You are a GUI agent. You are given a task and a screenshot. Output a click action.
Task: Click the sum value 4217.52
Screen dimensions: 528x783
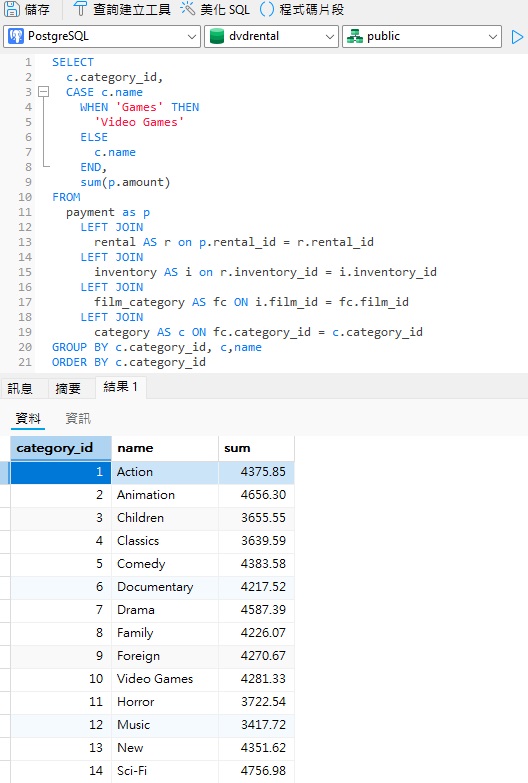pyautogui.click(x=256, y=587)
